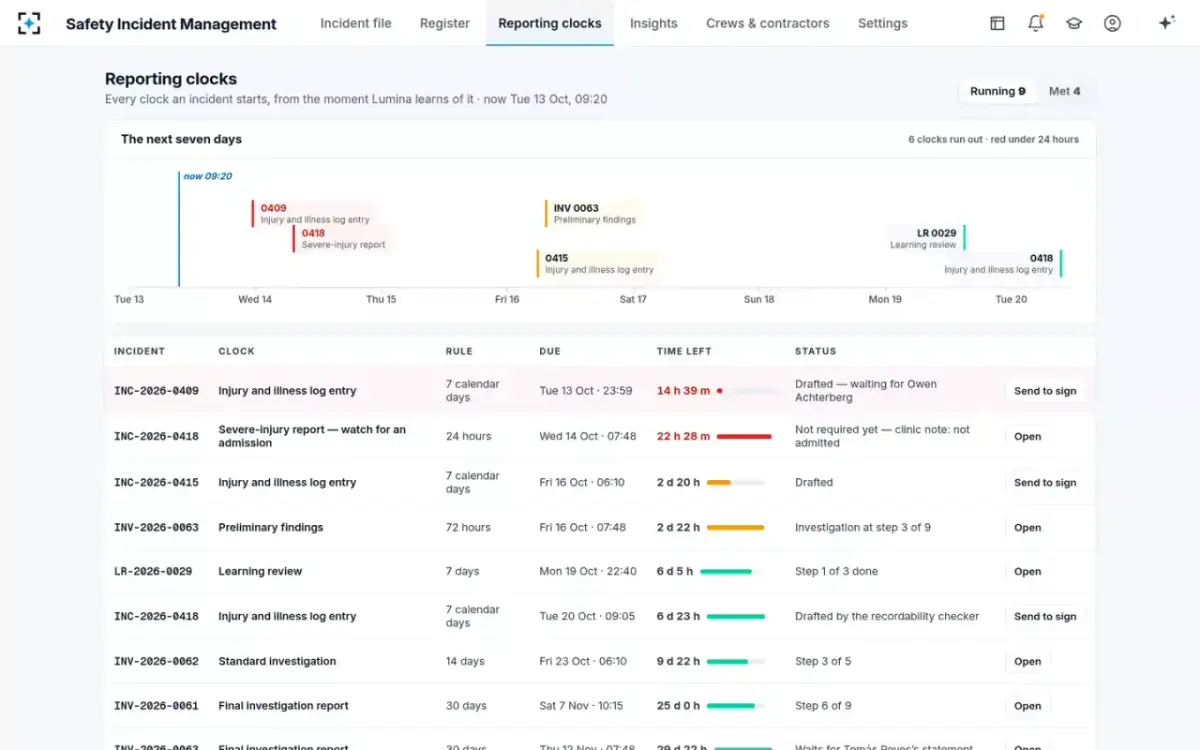Open the user account icon

coord(1112,23)
